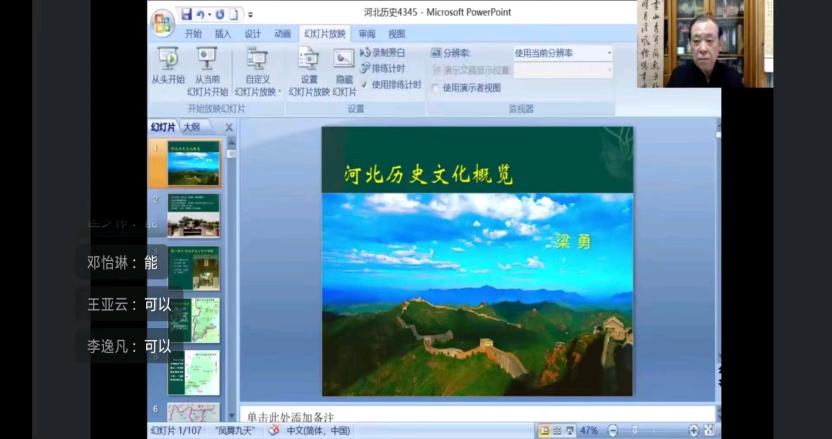Save the presentation via quick access toolbar

(x=186, y=14)
